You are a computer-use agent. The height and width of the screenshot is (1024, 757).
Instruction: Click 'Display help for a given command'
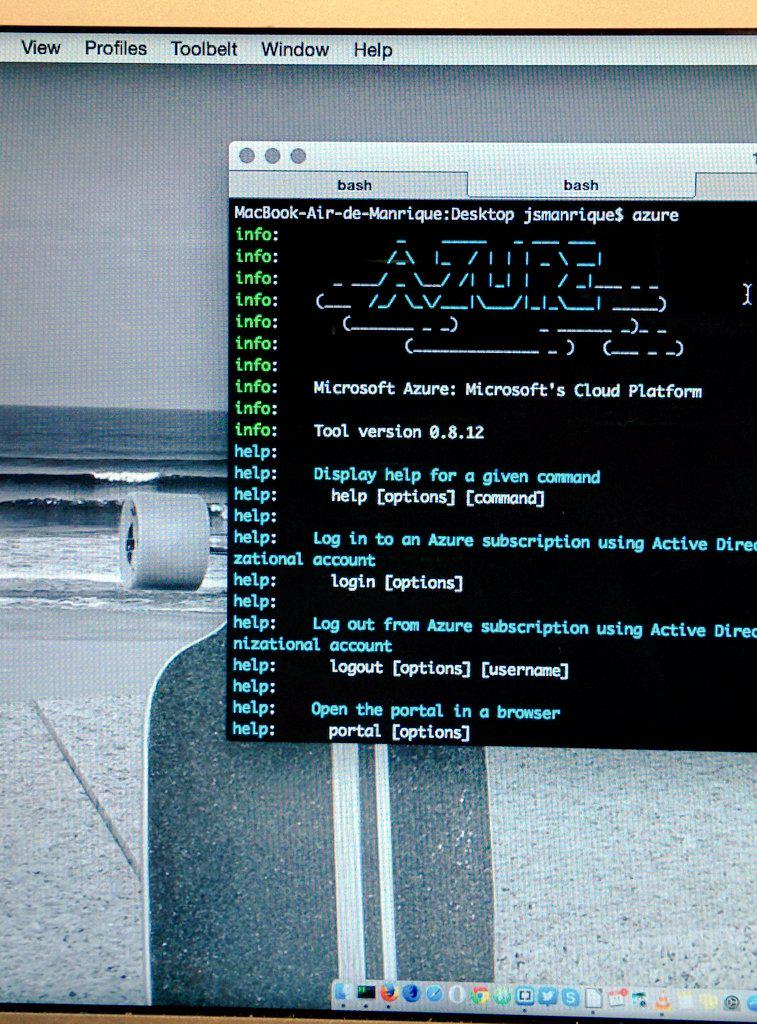point(456,475)
